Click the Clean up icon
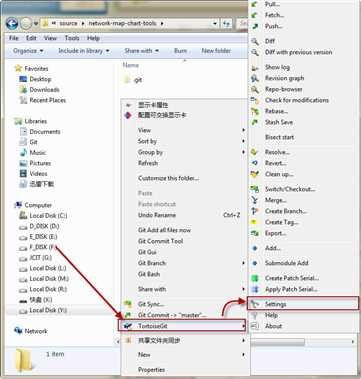361x379 pixels. [255, 174]
